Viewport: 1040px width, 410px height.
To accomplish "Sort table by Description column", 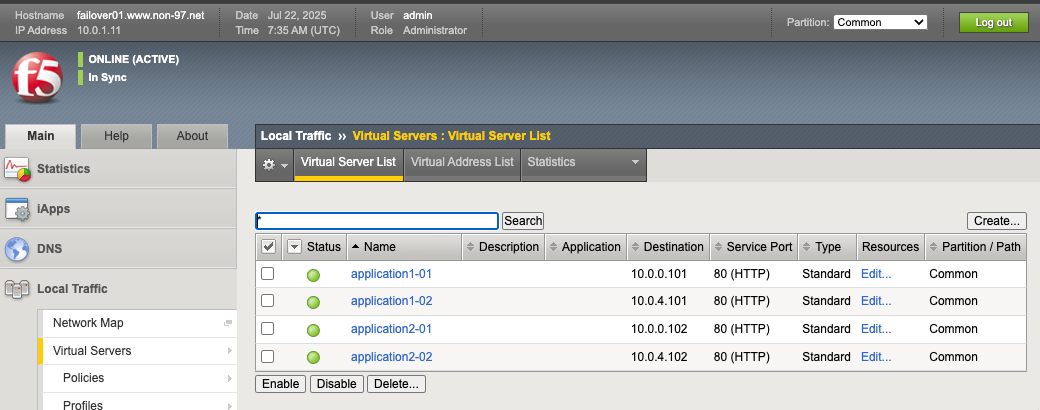I will (503, 247).
